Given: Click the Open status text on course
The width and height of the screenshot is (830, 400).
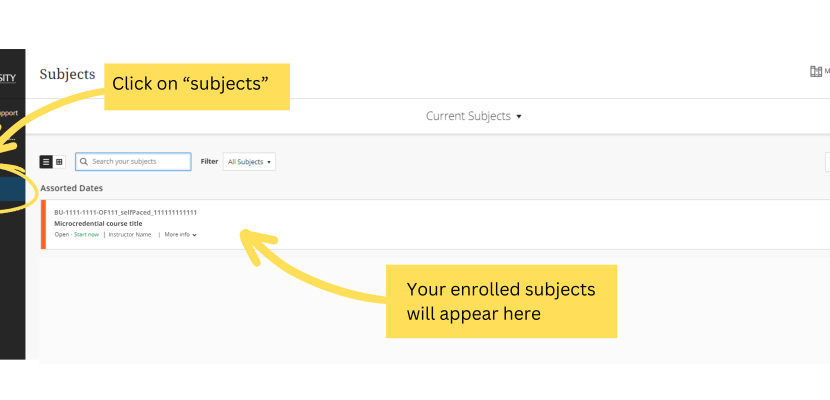Looking at the screenshot, I should [61, 235].
